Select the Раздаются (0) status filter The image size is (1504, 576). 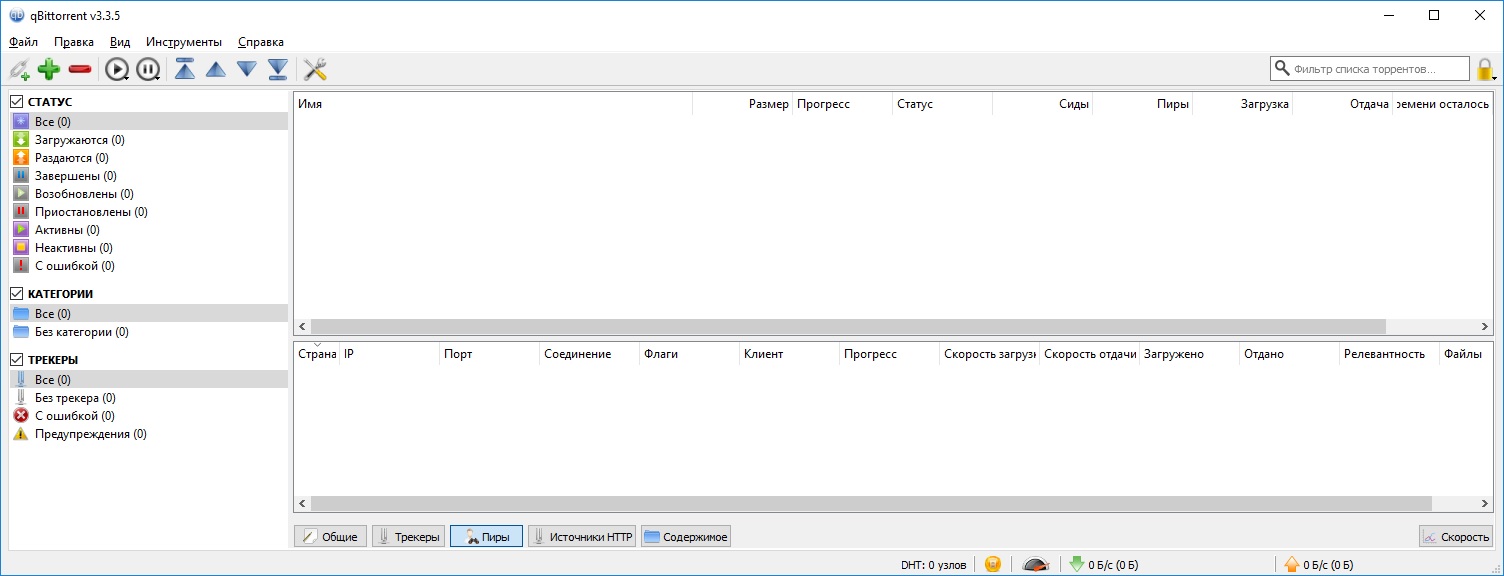148,158
